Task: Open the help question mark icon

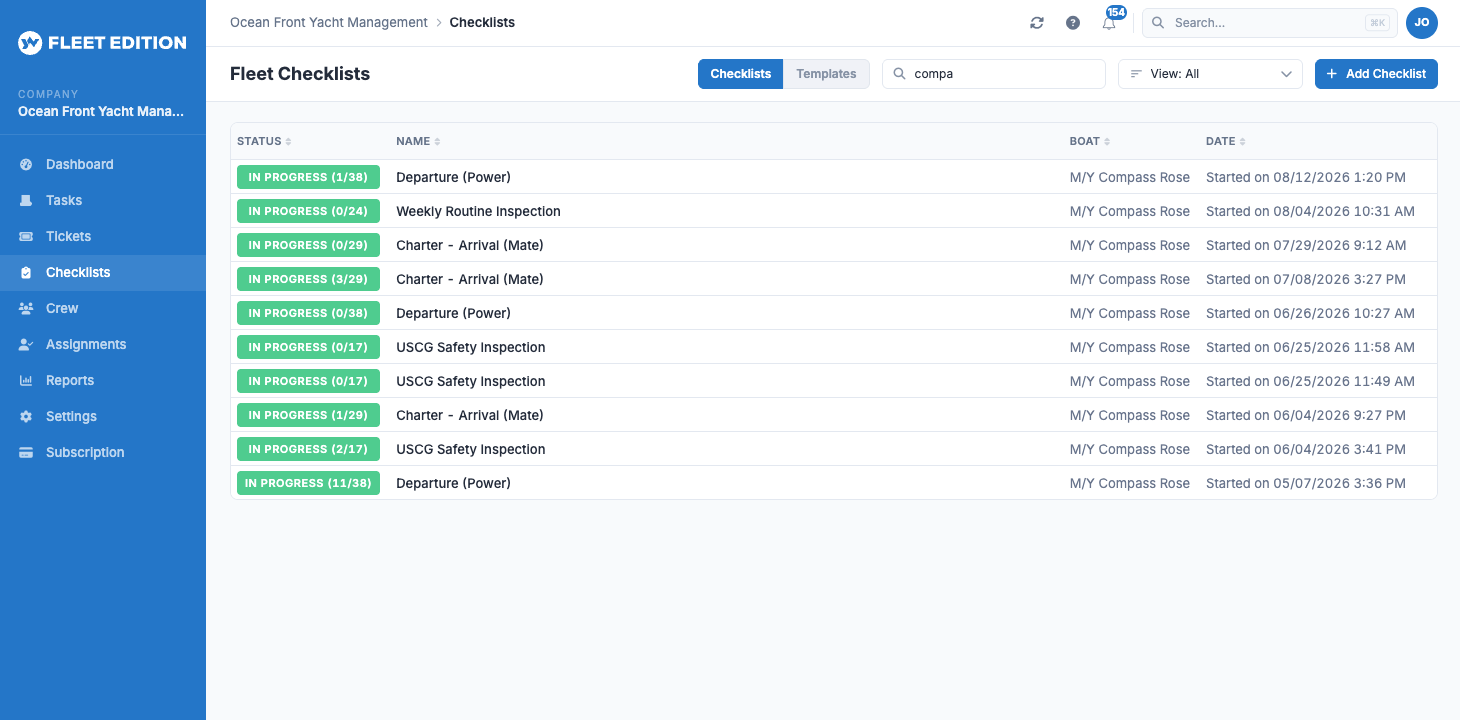Action: coord(1073,23)
